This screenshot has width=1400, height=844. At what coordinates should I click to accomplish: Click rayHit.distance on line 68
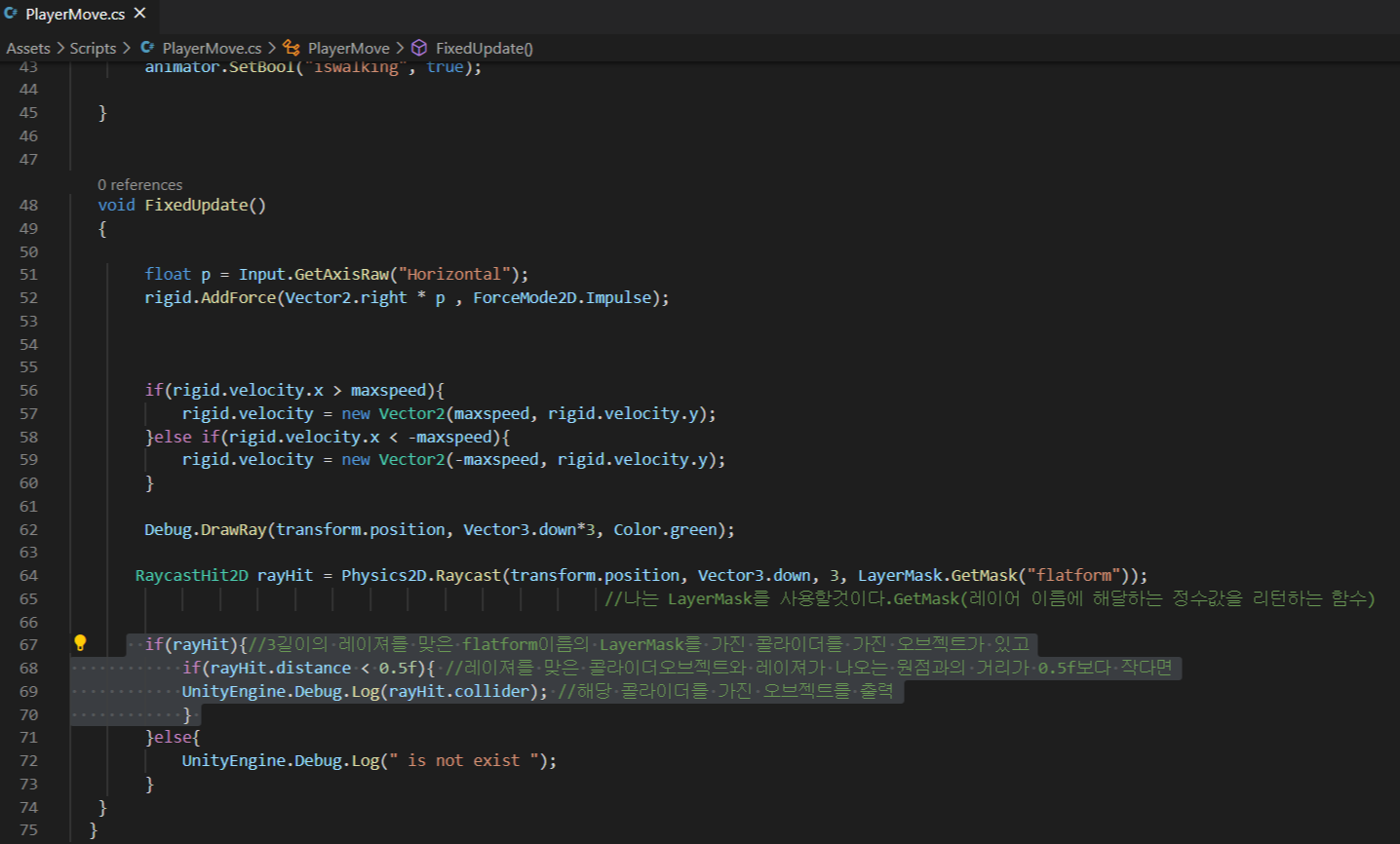click(x=281, y=668)
